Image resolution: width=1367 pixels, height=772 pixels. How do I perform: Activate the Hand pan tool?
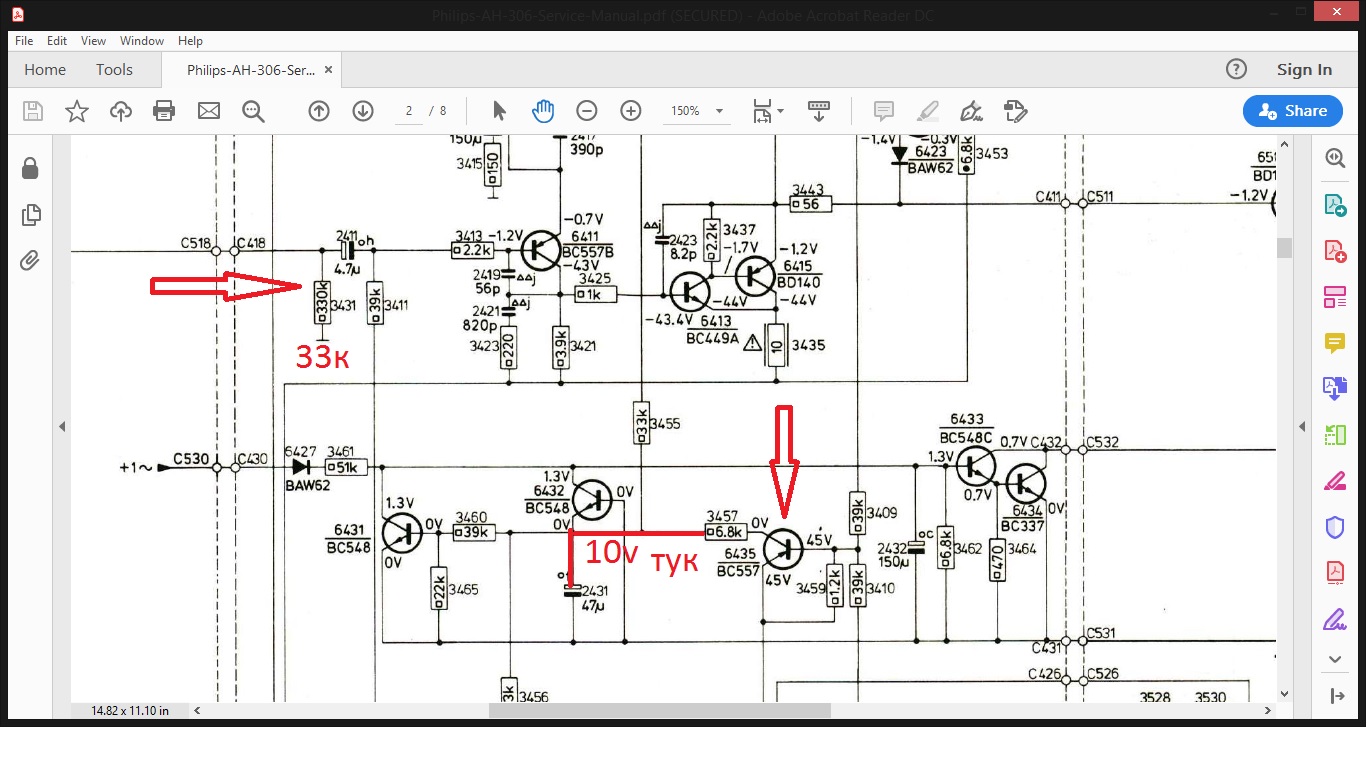coord(543,111)
